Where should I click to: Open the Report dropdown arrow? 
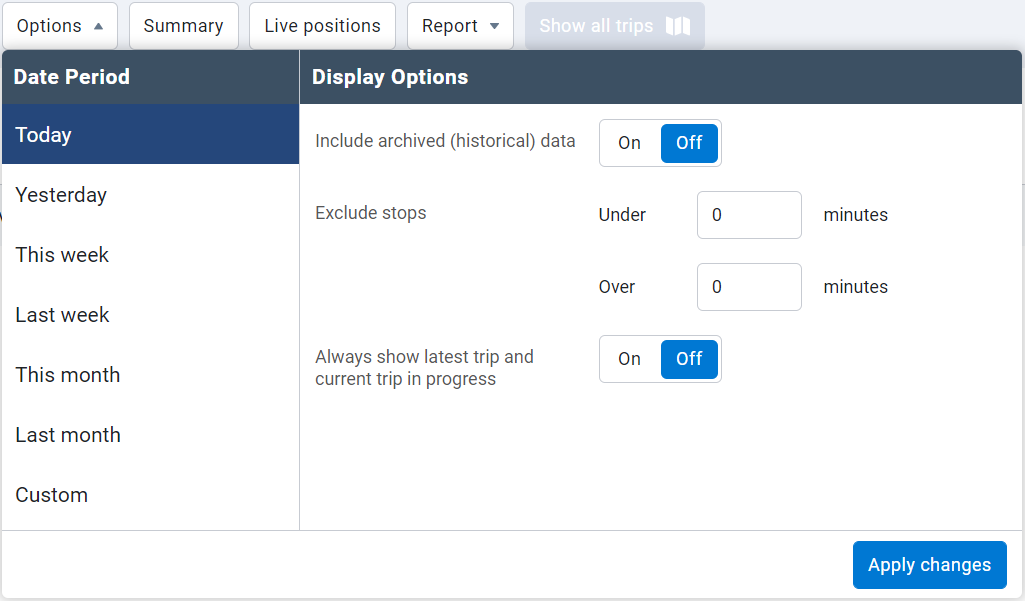coord(493,26)
